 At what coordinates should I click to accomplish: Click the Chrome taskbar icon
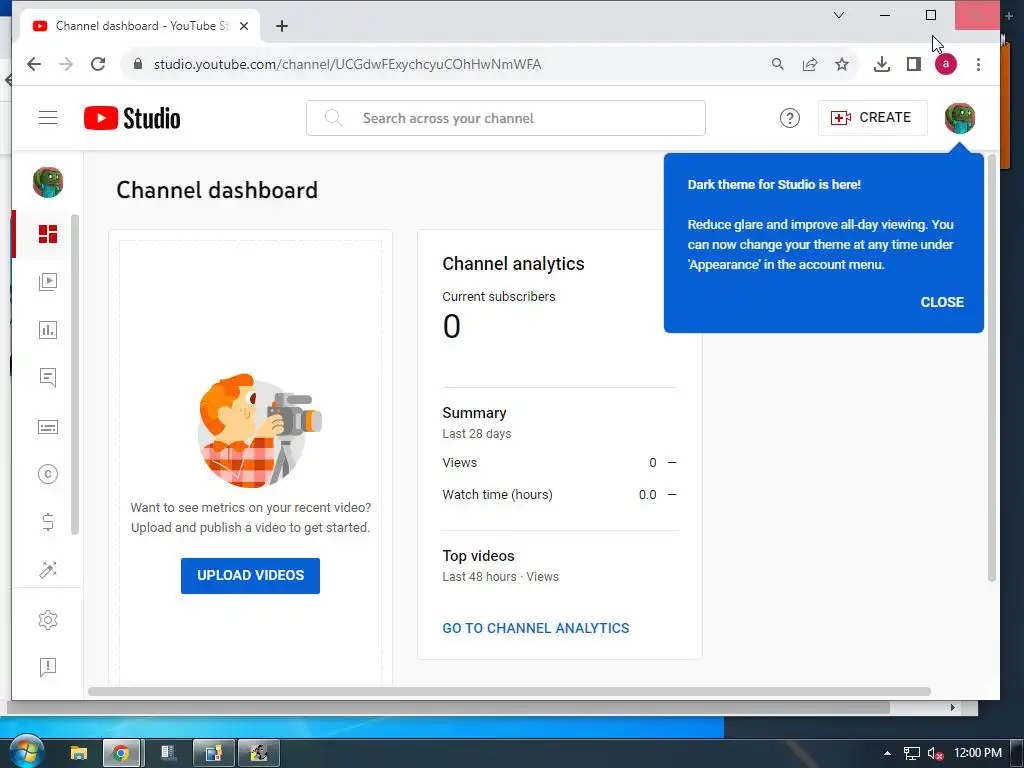coord(121,753)
